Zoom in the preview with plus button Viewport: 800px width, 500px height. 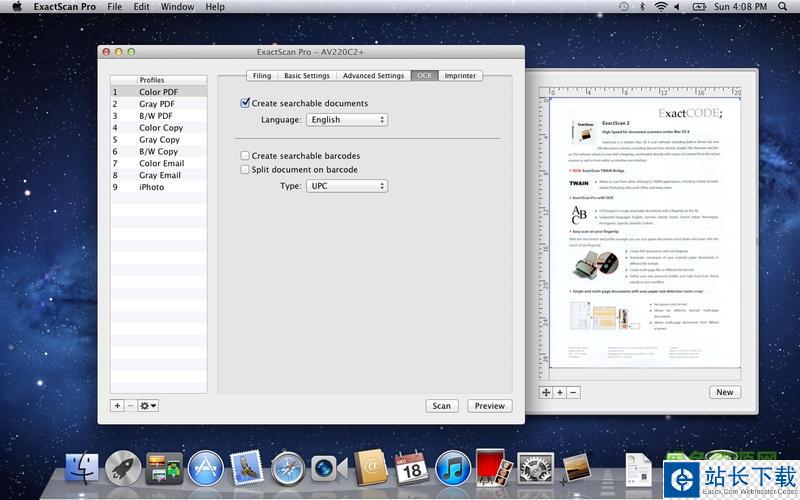click(559, 393)
